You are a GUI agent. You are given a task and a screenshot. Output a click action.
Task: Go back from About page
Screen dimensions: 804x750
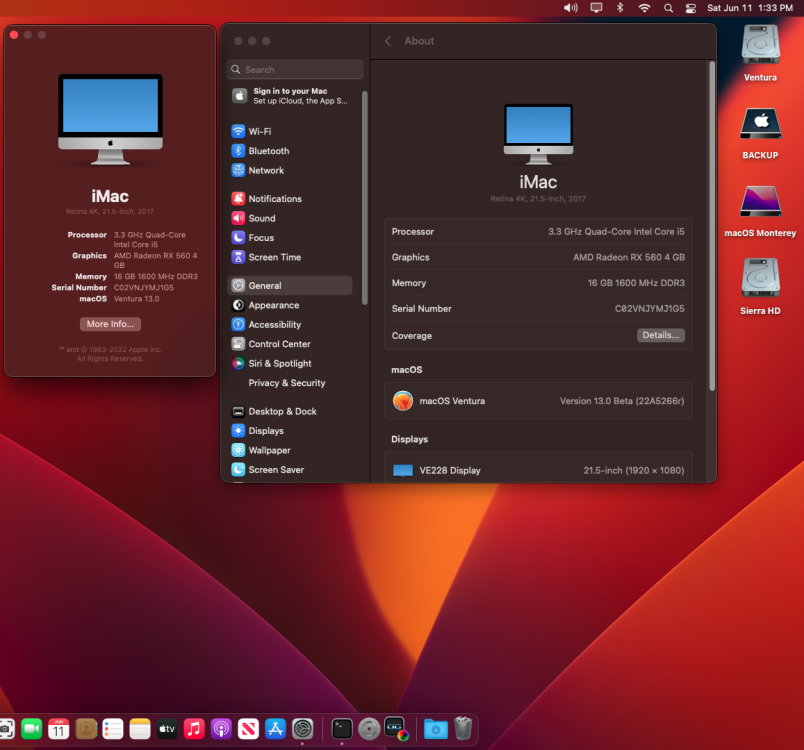click(388, 41)
